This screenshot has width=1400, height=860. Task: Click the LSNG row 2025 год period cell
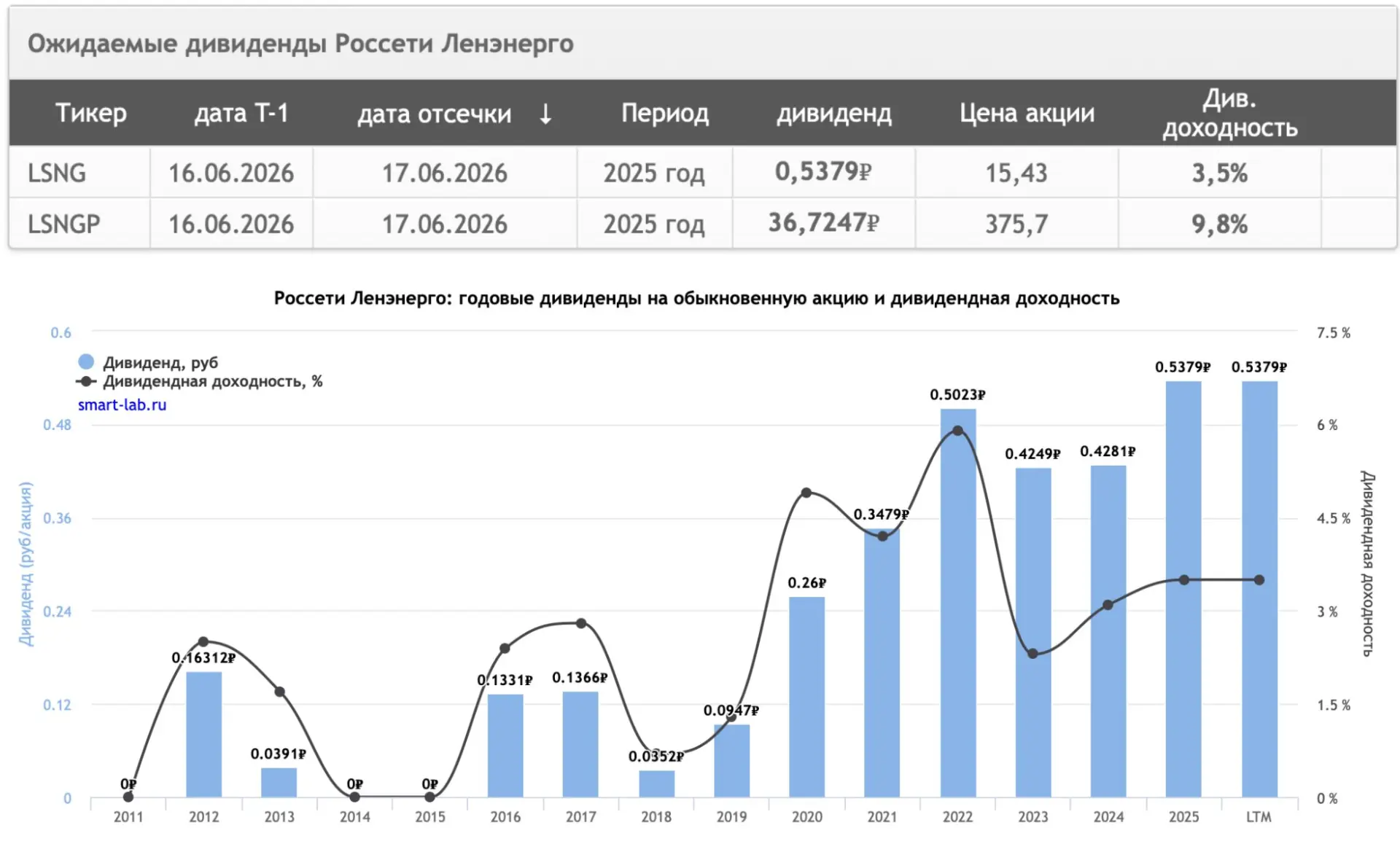[x=654, y=173]
